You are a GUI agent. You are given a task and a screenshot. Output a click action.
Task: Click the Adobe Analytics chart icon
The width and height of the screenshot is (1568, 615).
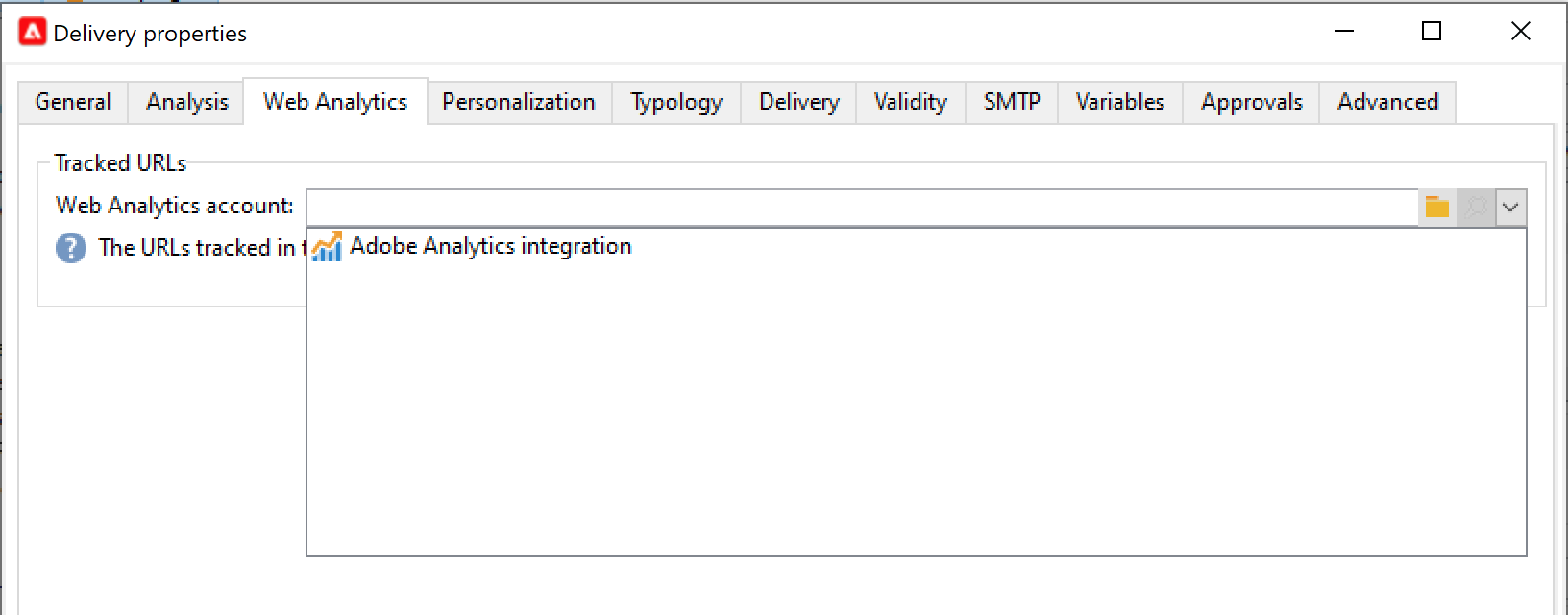327,247
